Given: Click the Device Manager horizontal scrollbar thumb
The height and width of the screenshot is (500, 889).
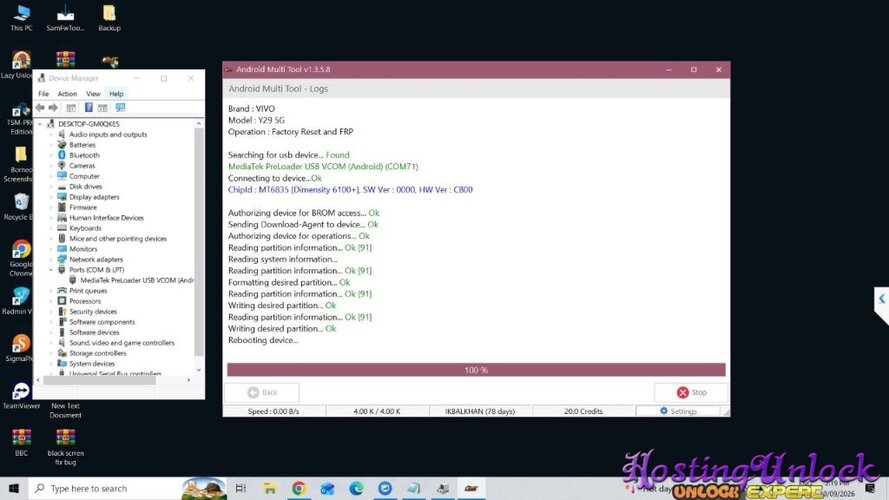Looking at the screenshot, I should coord(99,380).
